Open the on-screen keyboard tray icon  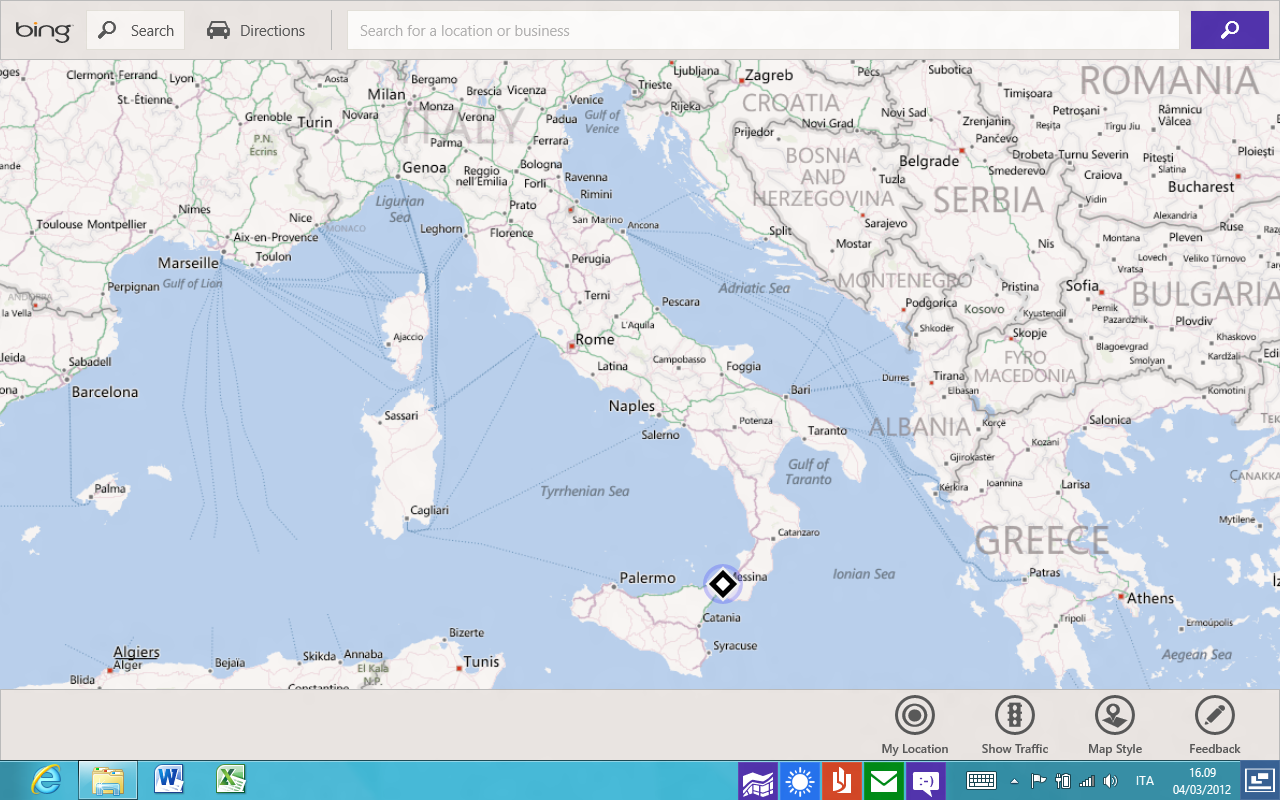click(x=981, y=781)
